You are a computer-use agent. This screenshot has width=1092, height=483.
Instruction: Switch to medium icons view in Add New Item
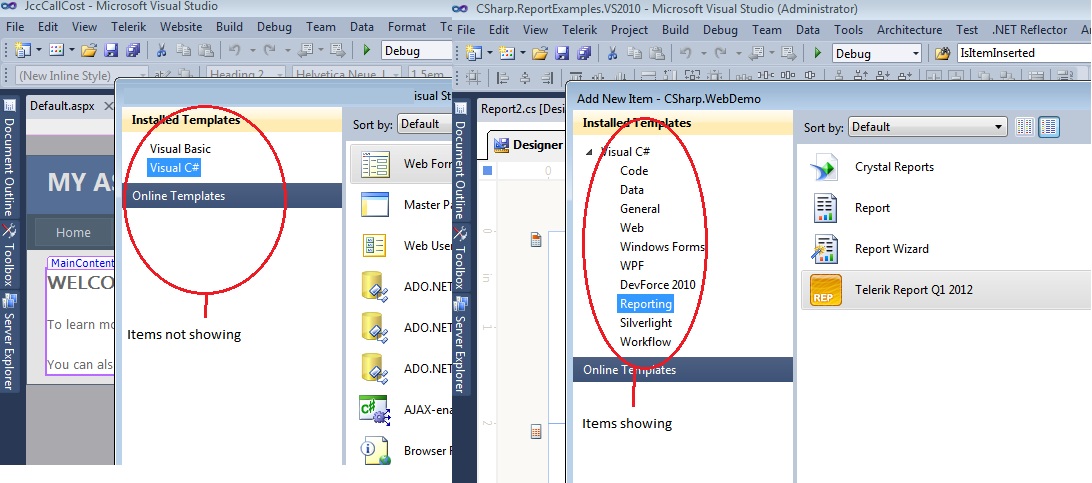pyautogui.click(x=1049, y=127)
